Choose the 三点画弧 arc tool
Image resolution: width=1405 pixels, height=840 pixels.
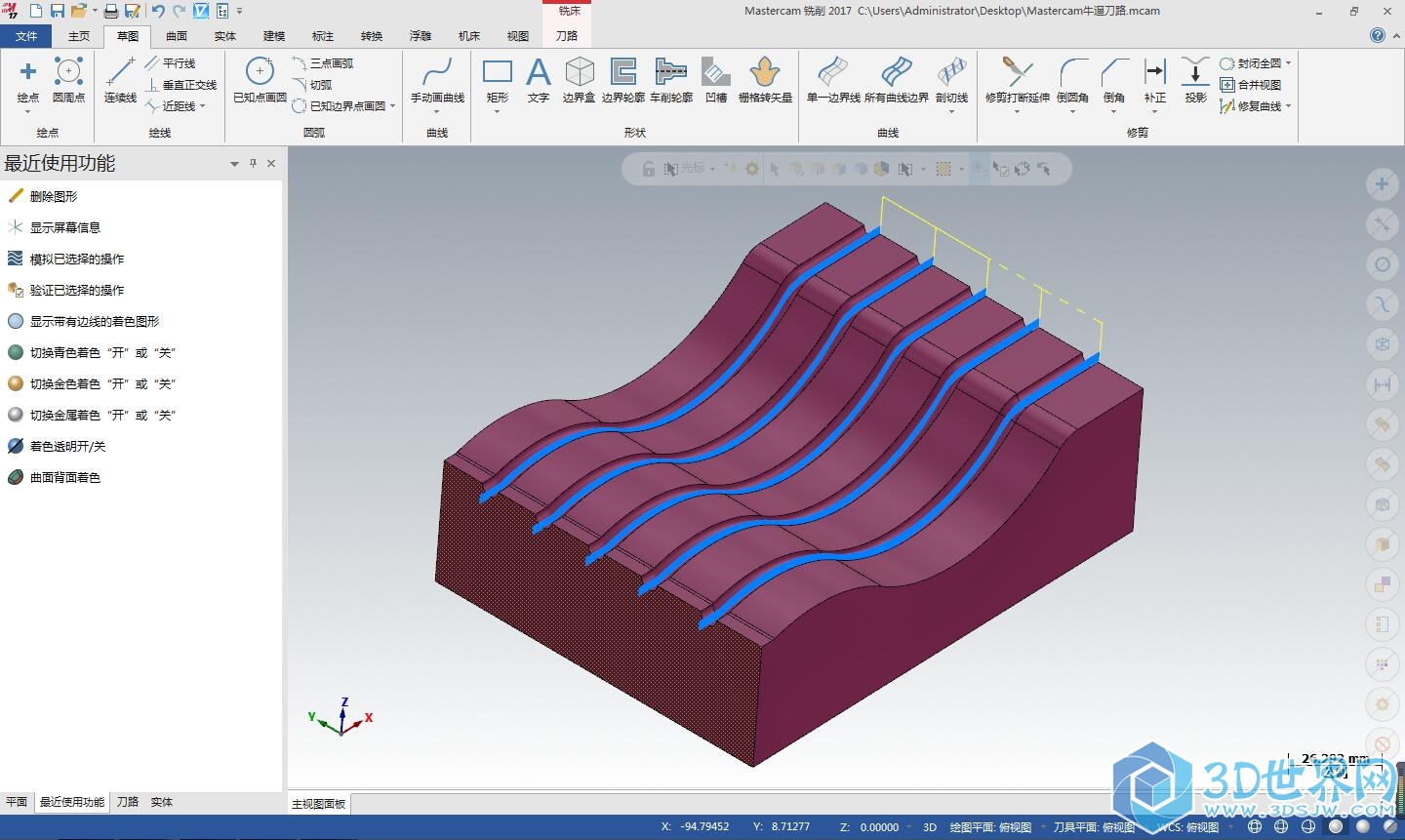click(323, 62)
